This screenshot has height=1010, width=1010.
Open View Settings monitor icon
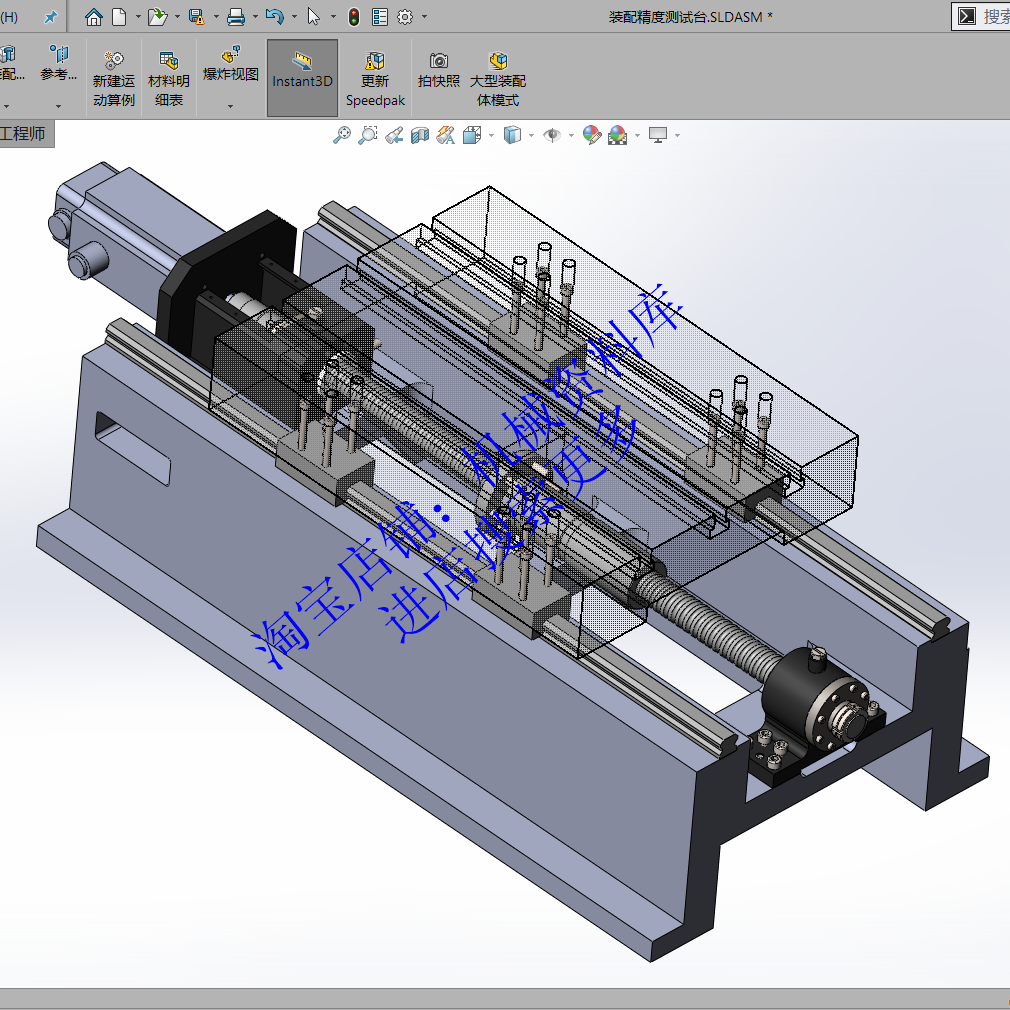pyautogui.click(x=658, y=135)
